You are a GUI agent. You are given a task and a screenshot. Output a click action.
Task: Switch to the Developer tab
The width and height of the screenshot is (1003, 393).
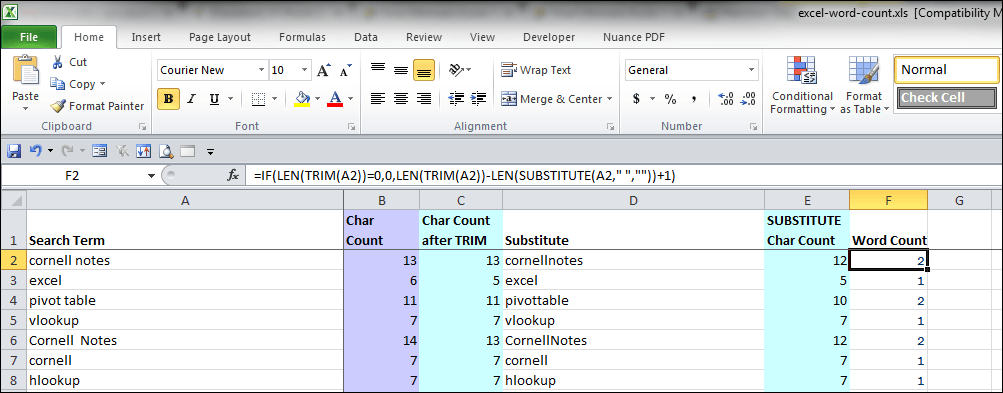pyautogui.click(x=549, y=37)
